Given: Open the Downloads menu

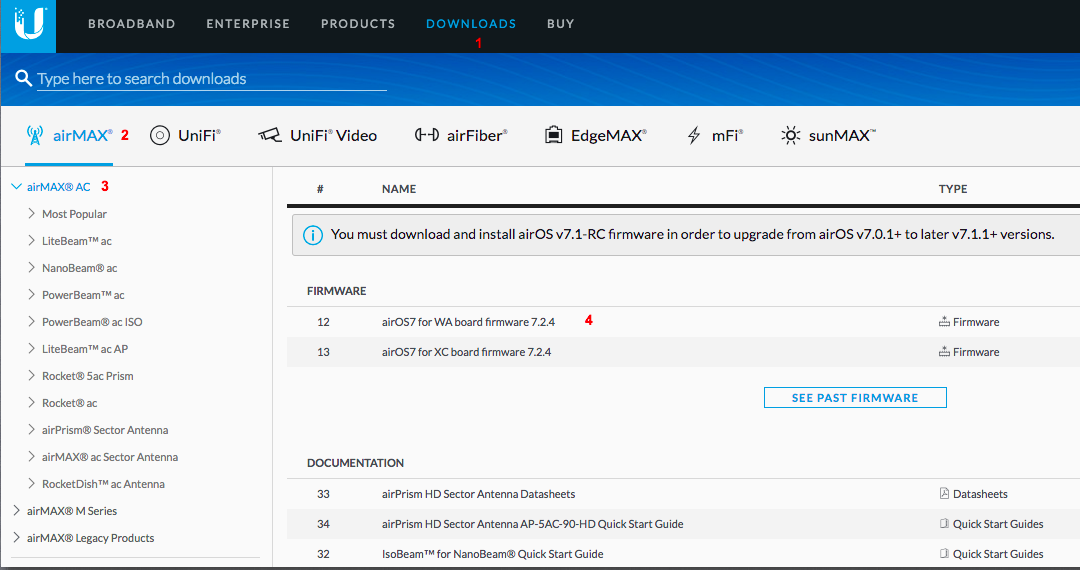Looking at the screenshot, I should (x=471, y=24).
